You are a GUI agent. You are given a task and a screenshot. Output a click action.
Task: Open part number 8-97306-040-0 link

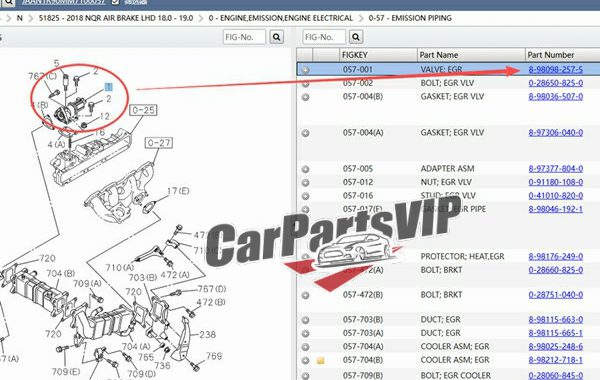556,132
